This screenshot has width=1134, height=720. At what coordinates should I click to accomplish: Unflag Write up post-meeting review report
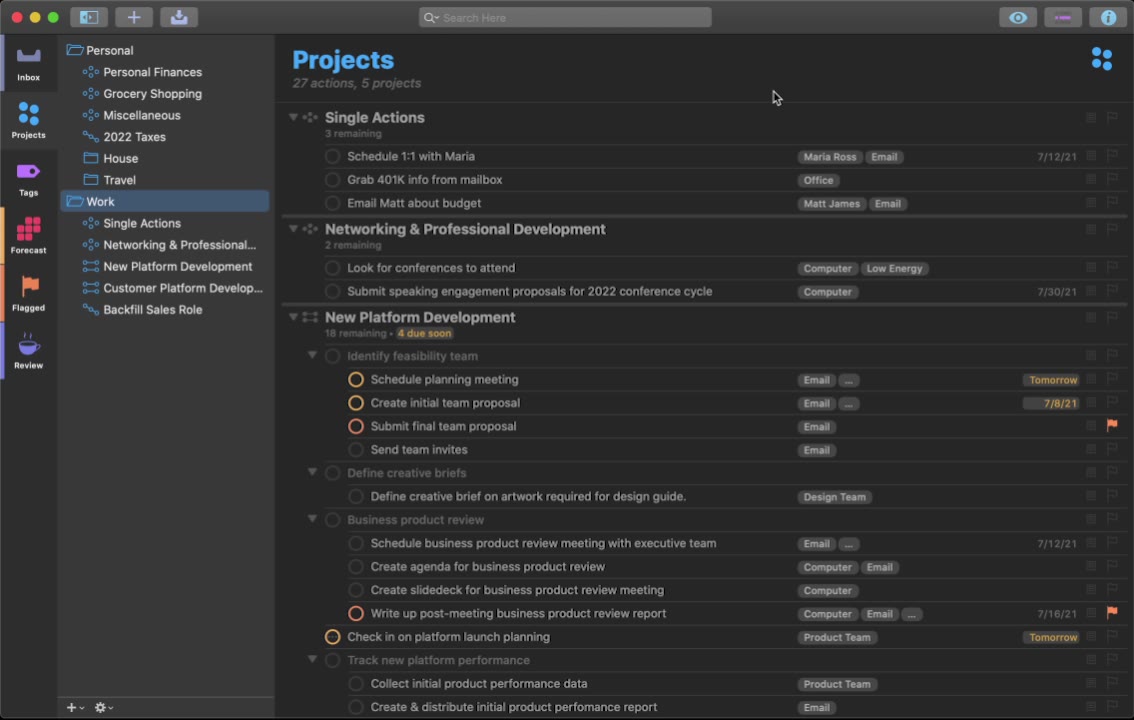coord(1112,612)
